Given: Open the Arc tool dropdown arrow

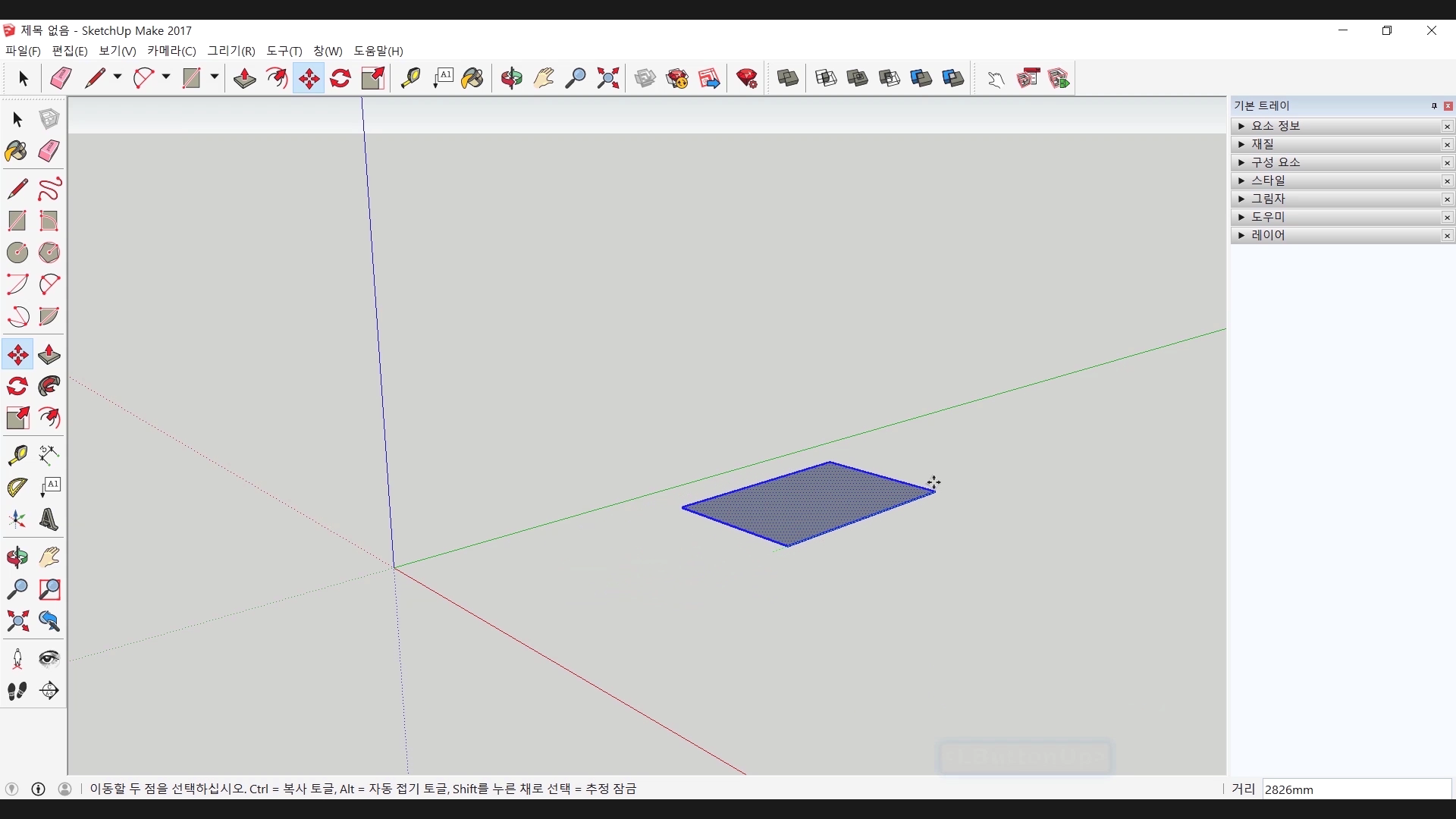Looking at the screenshot, I should point(165,77).
